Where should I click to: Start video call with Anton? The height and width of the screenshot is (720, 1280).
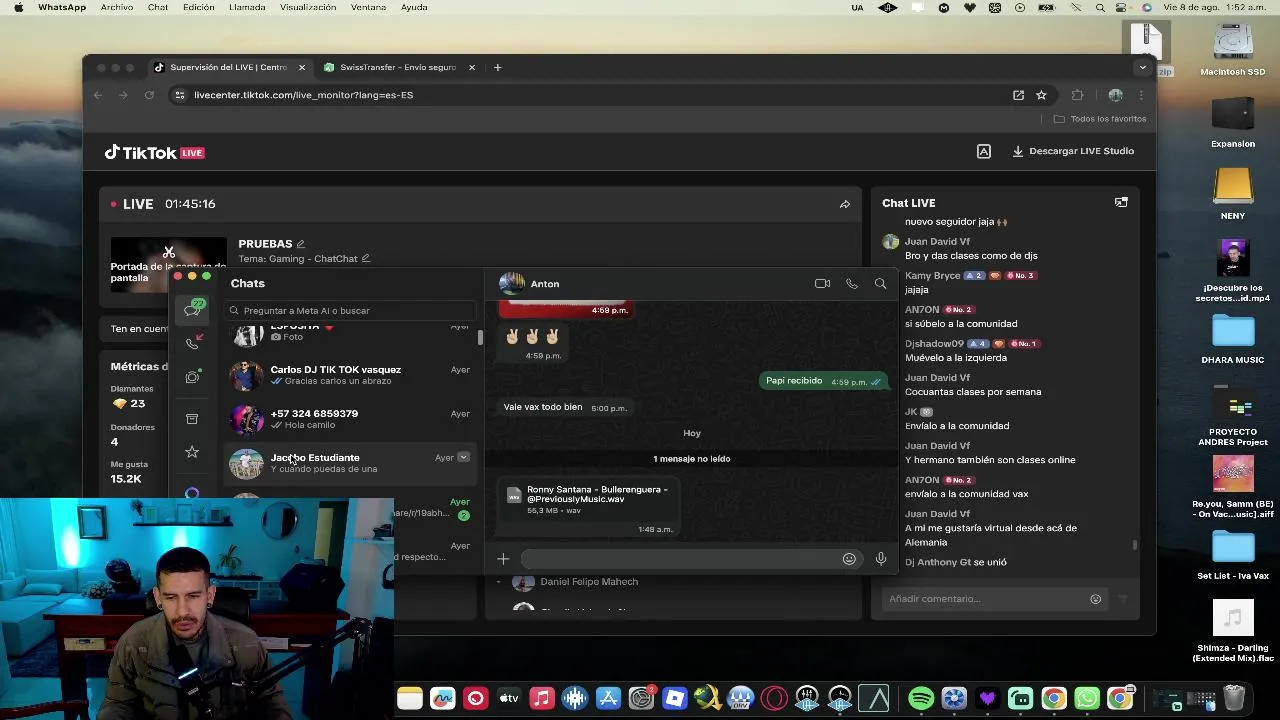coord(822,284)
